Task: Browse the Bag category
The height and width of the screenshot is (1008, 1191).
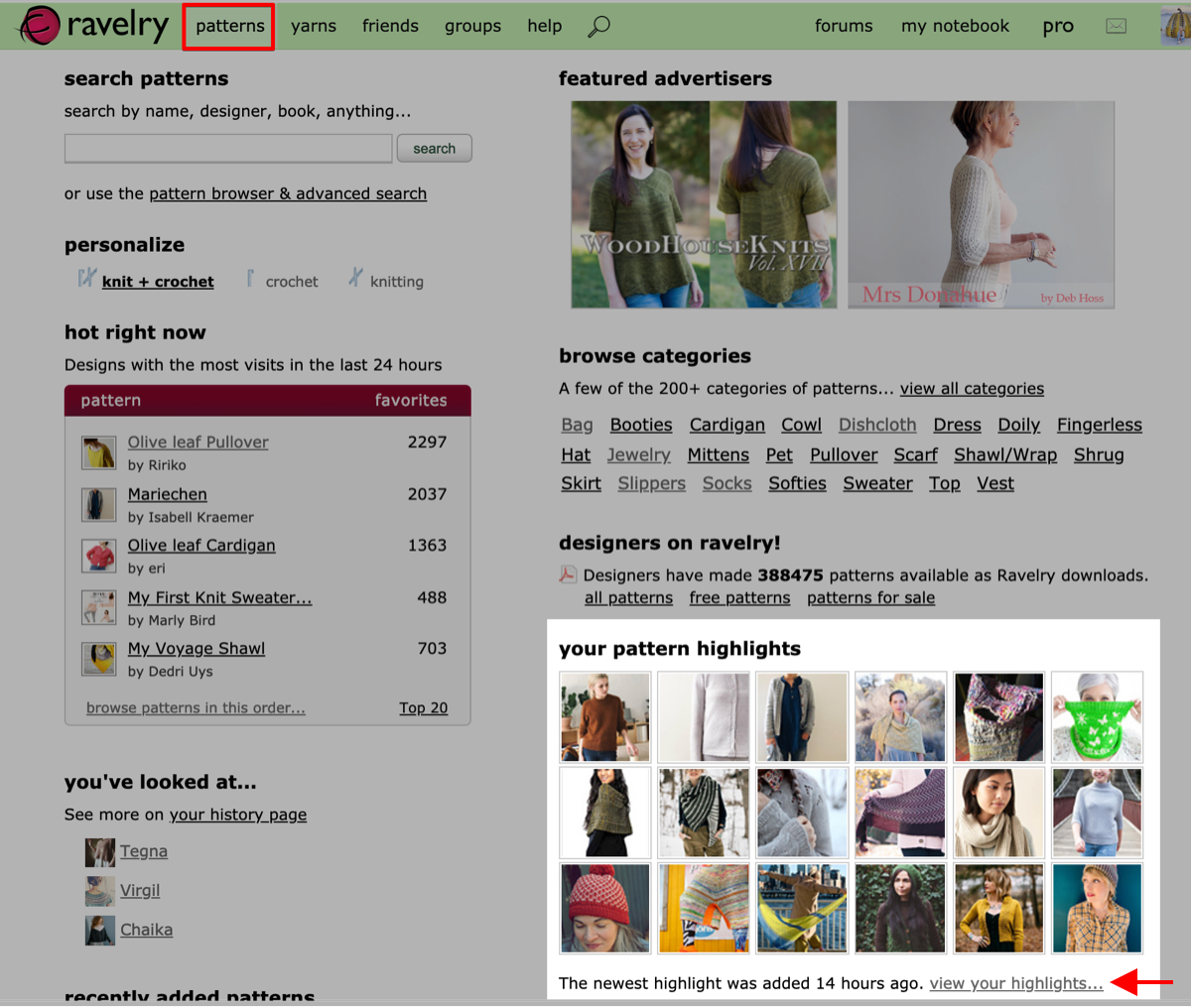Action: [x=577, y=425]
